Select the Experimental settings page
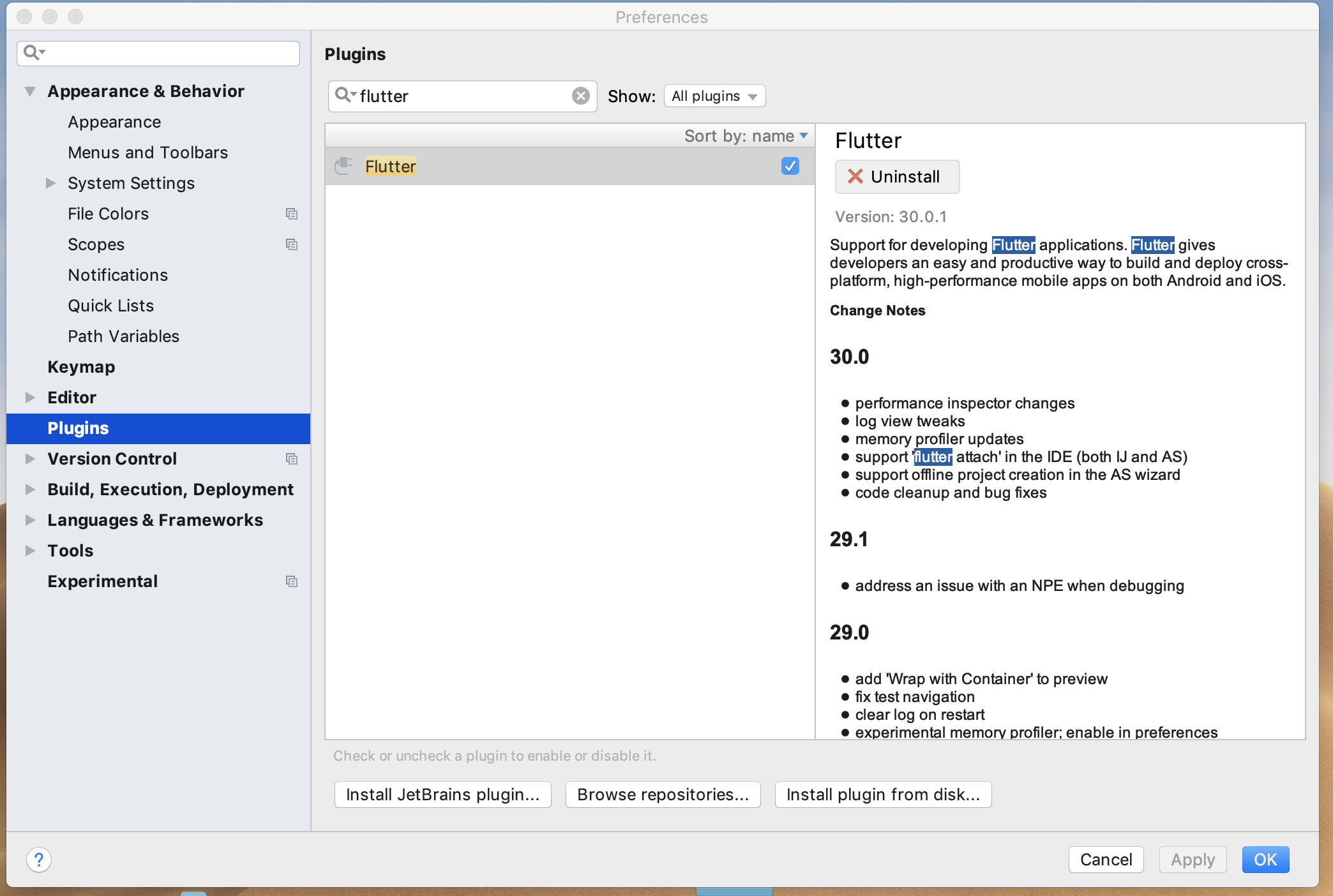 (102, 581)
